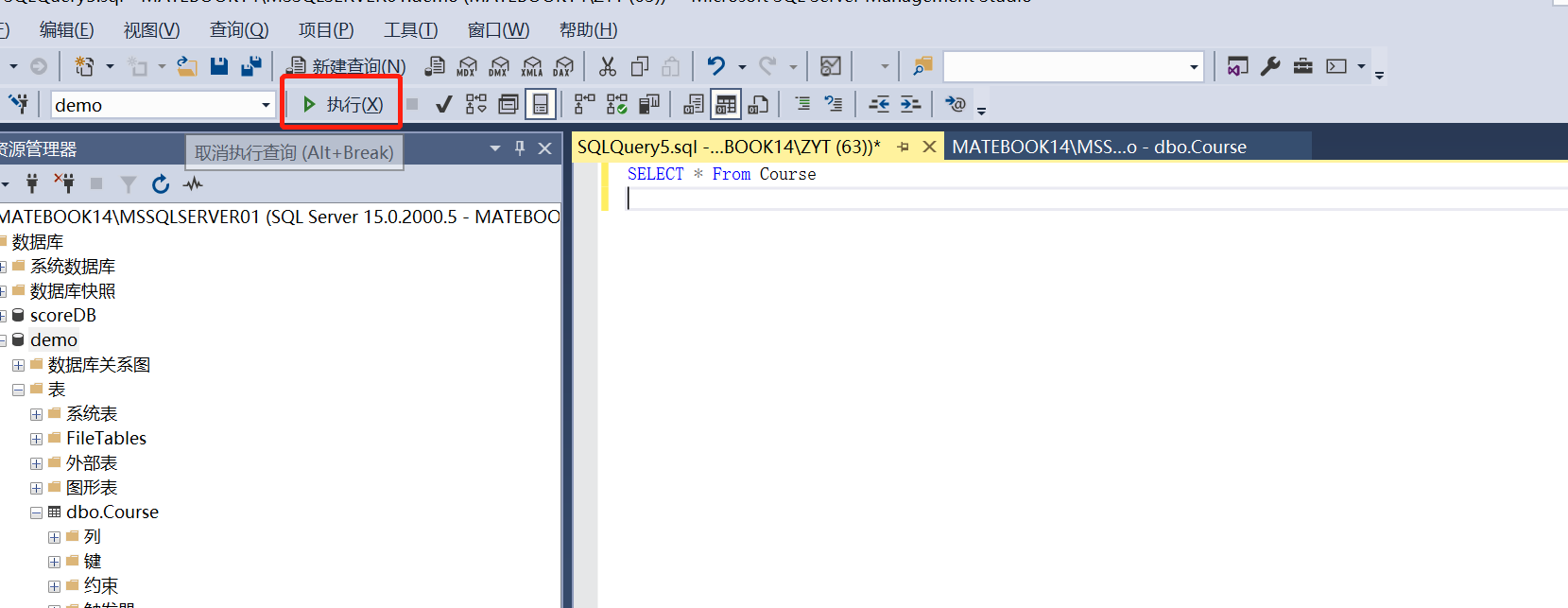This screenshot has height=608, width=1568.
Task: Click the Undo arrow icon
Action: click(716, 66)
